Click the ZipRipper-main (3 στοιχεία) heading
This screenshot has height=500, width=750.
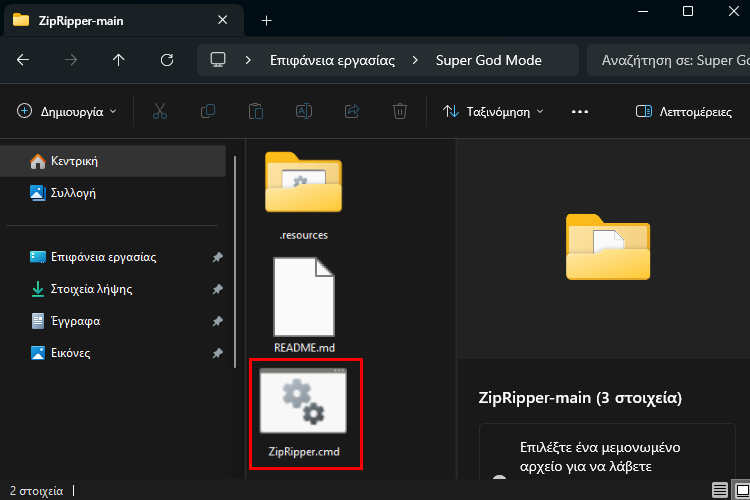click(580, 398)
